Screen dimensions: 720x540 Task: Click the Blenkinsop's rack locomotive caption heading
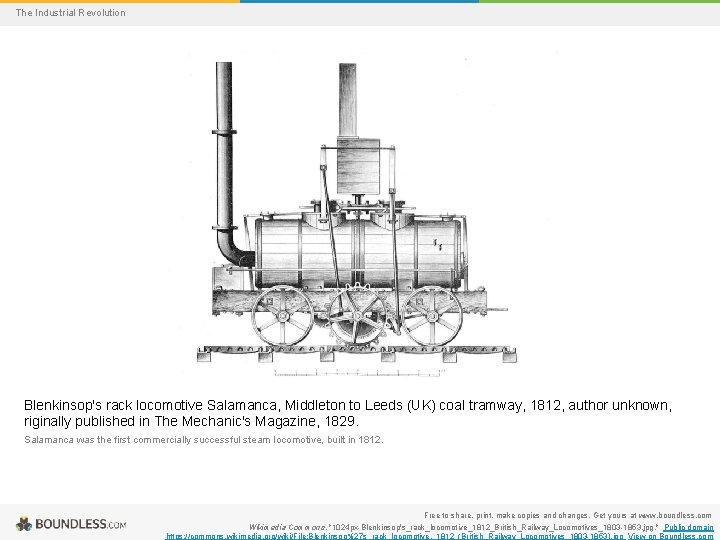(348, 413)
